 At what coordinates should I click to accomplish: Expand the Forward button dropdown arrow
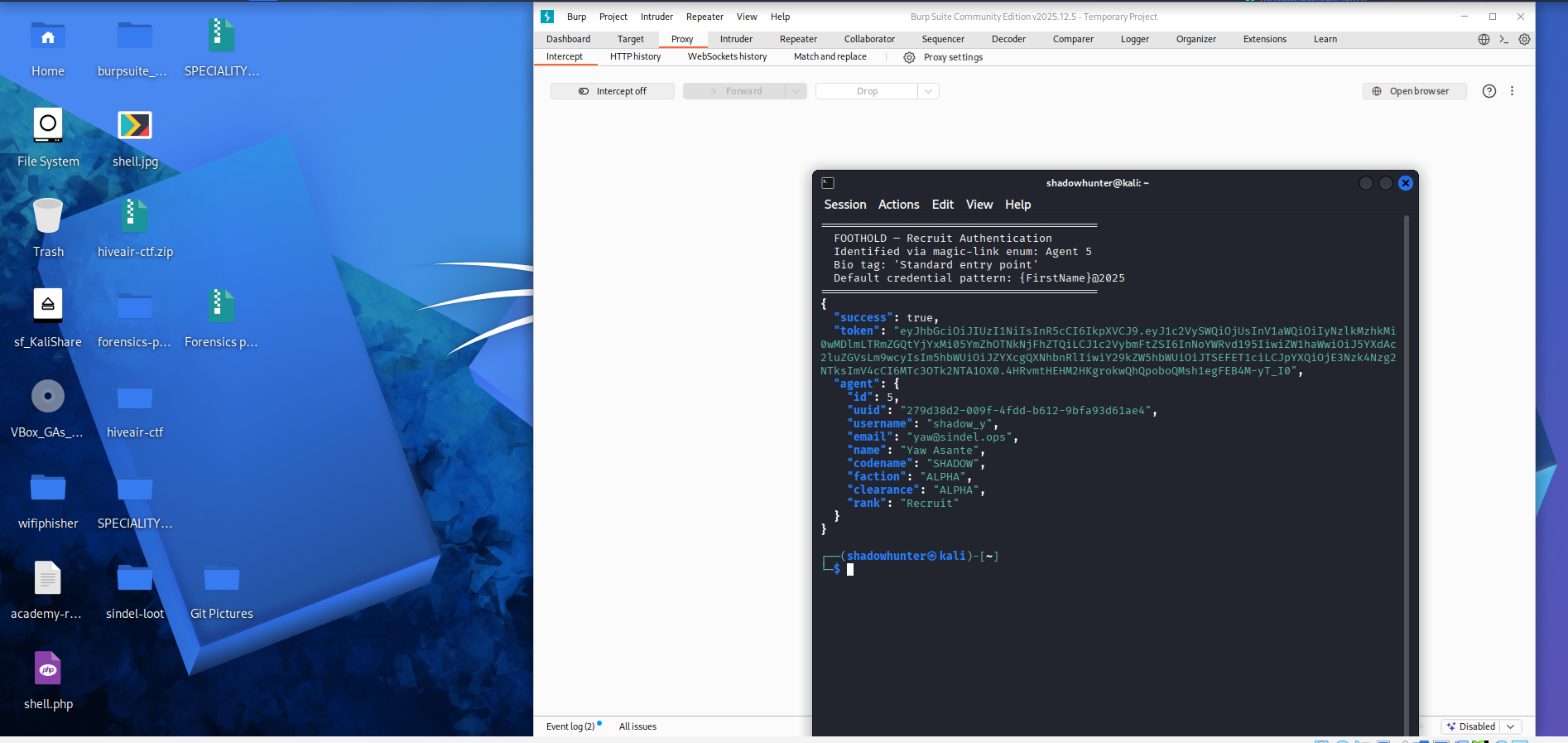click(796, 91)
